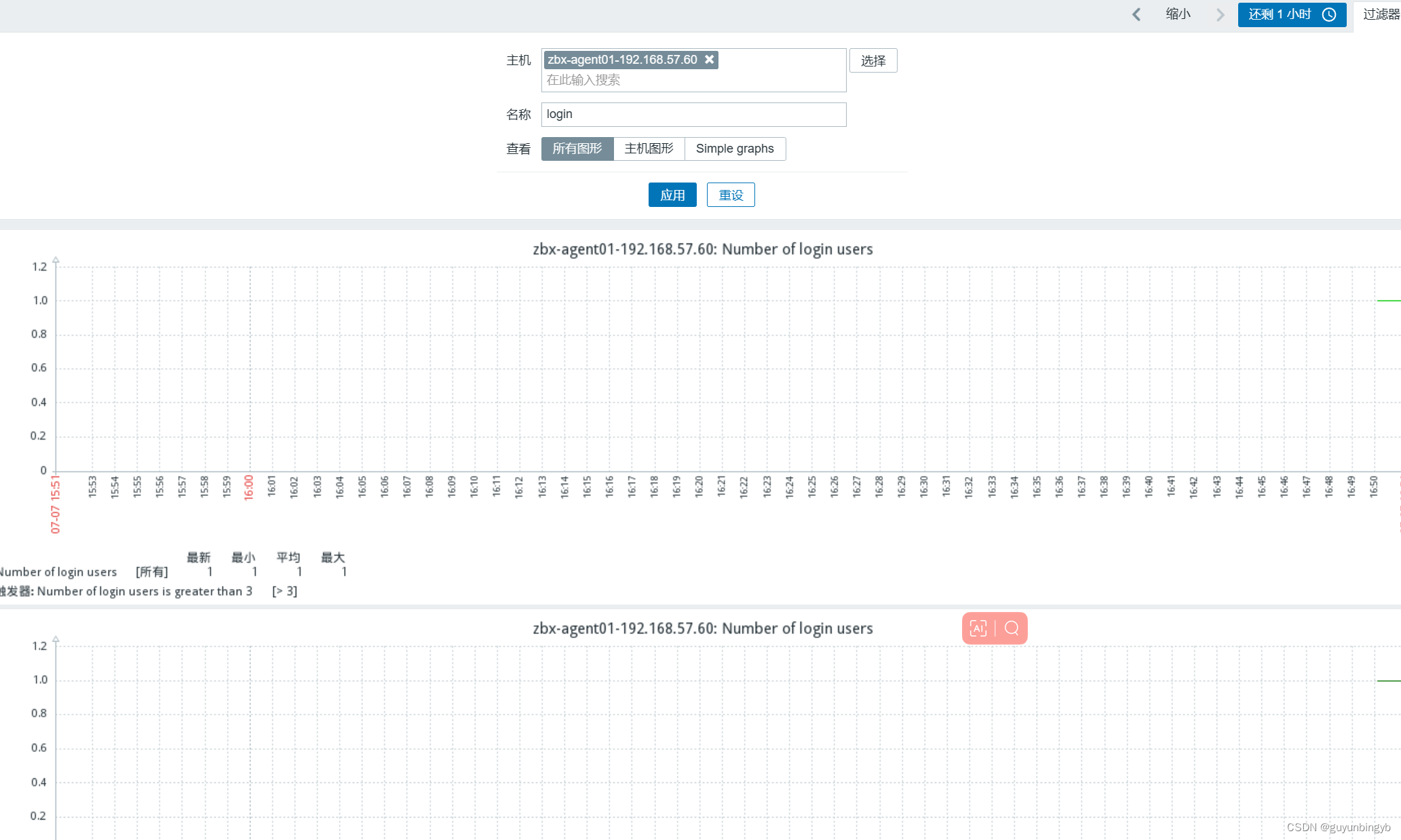Screen dimensions: 1401x840
Task: Click the [所有] legend label
Action: tap(152, 572)
